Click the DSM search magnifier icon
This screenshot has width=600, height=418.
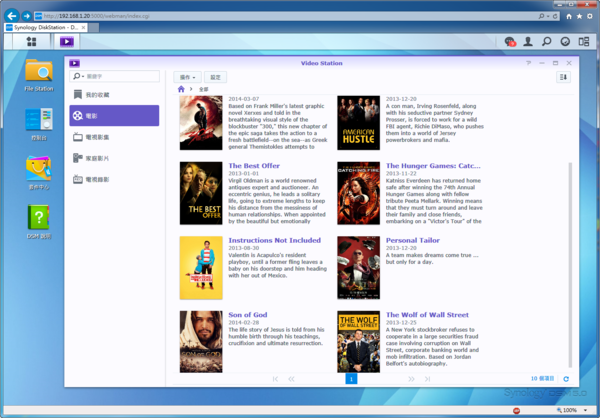pos(547,41)
